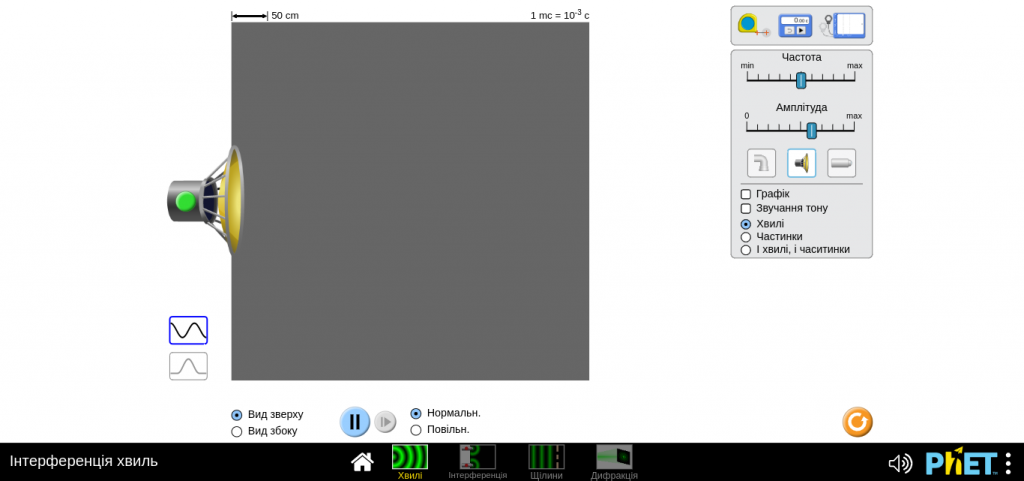Image resolution: width=1024 pixels, height=481 pixels.
Task: Set speed to Повільн.
Action: pyautogui.click(x=415, y=430)
